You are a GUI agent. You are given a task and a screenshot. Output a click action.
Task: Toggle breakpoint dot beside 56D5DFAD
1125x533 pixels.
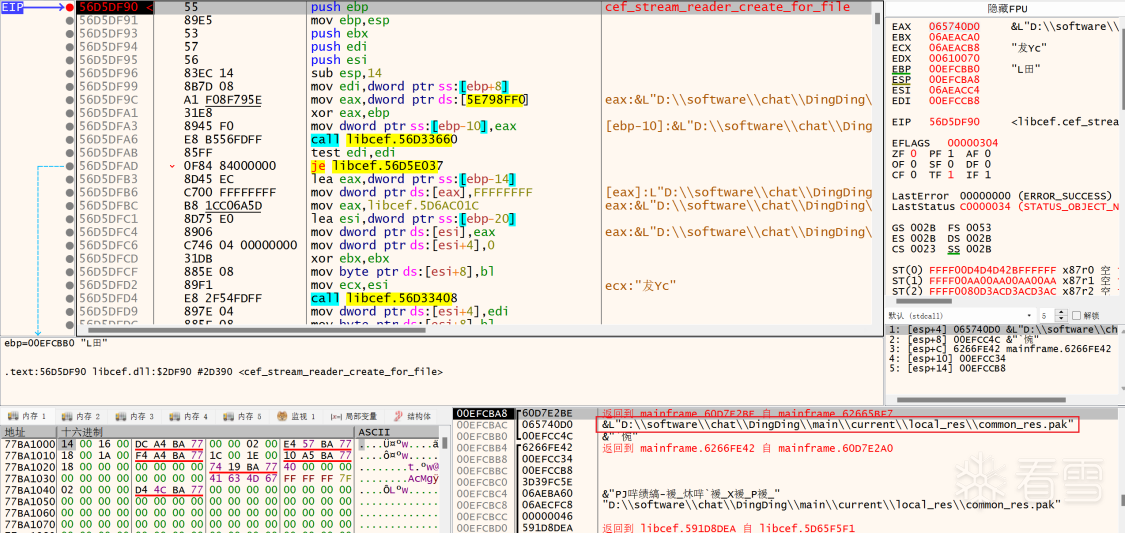[x=70, y=166]
